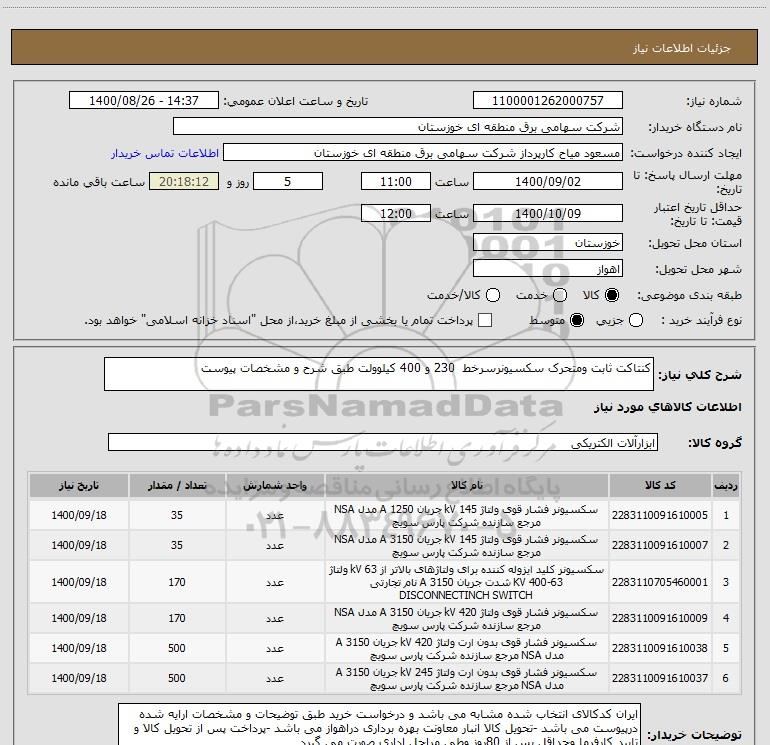This screenshot has height=745, width=770.
Task: Click the خوزستان delivery province field
Action: (x=547, y=243)
